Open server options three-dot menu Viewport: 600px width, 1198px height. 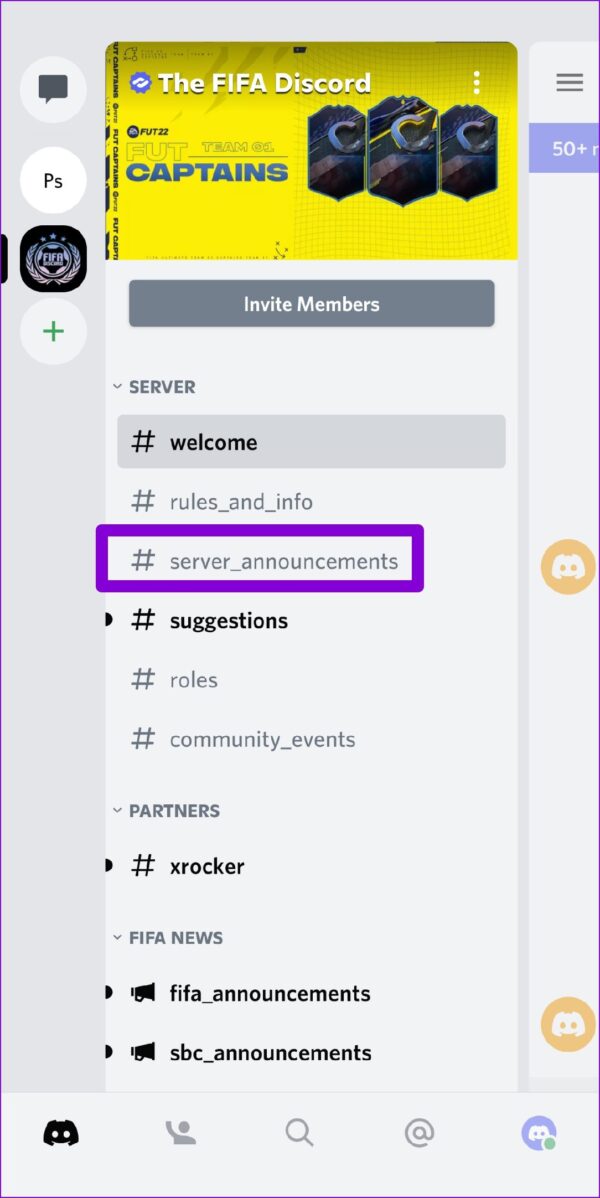(x=476, y=83)
